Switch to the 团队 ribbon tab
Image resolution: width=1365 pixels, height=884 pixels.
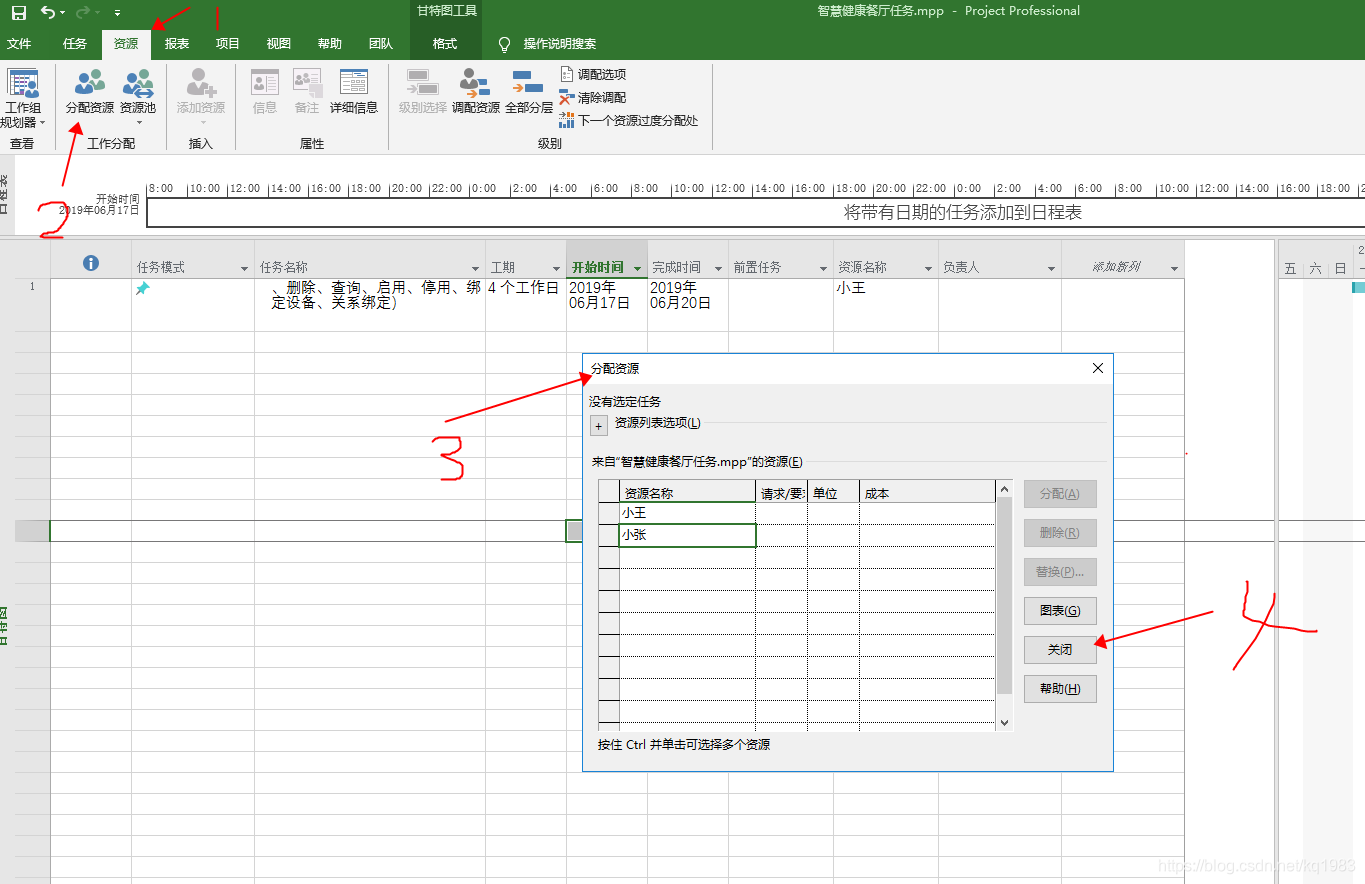[380, 44]
